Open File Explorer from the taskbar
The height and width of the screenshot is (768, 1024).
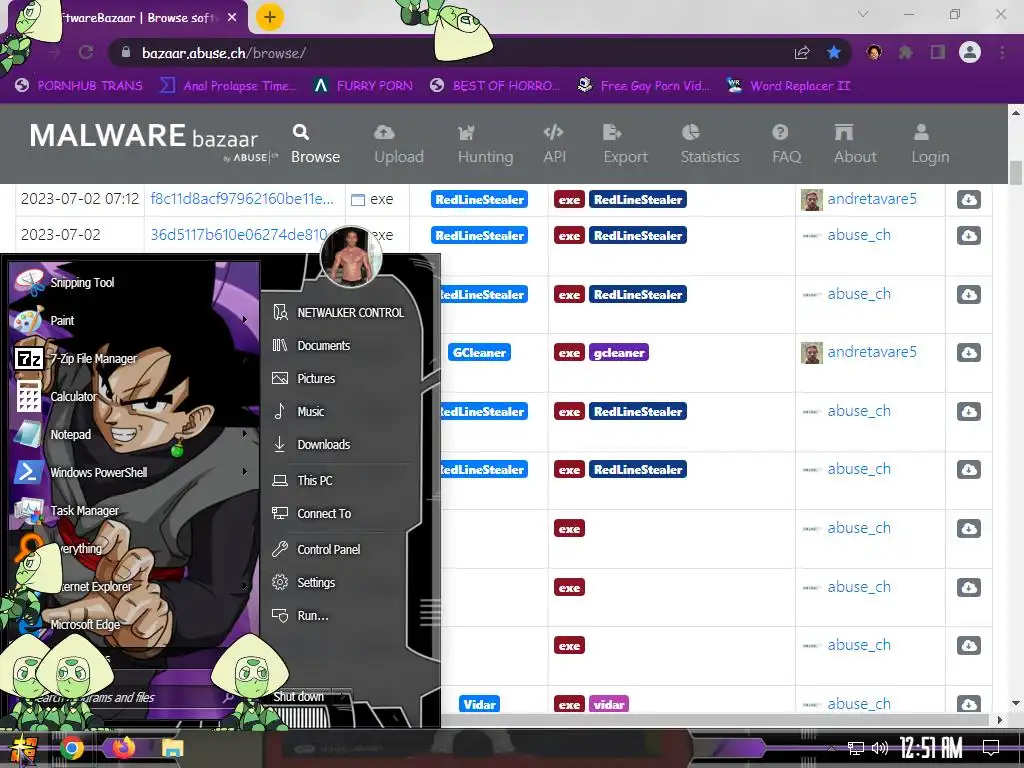(173, 748)
